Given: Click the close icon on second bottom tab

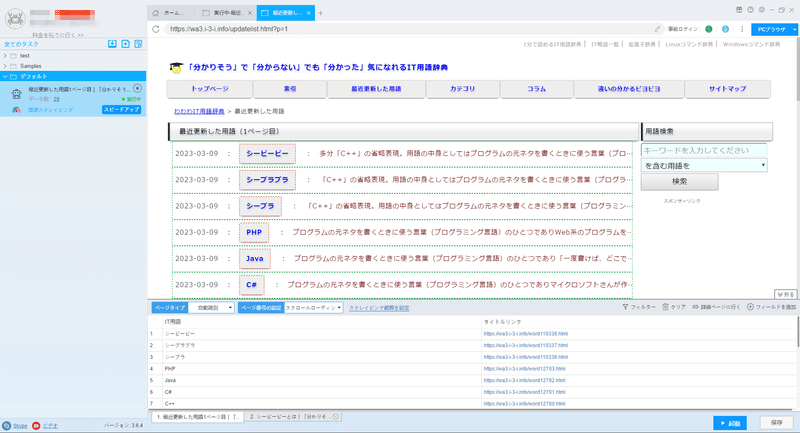Looking at the screenshot, I should [x=336, y=417].
